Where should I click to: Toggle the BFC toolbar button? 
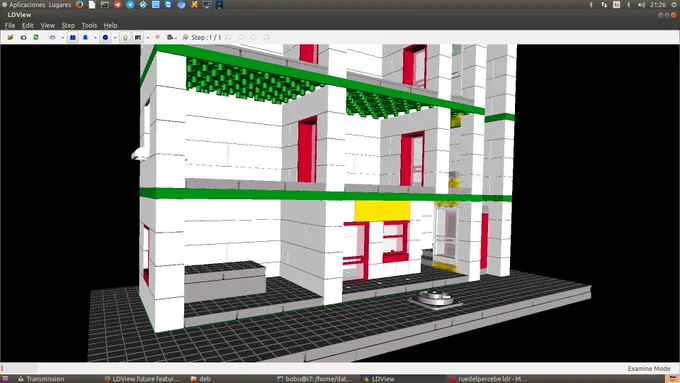[x=138, y=37]
